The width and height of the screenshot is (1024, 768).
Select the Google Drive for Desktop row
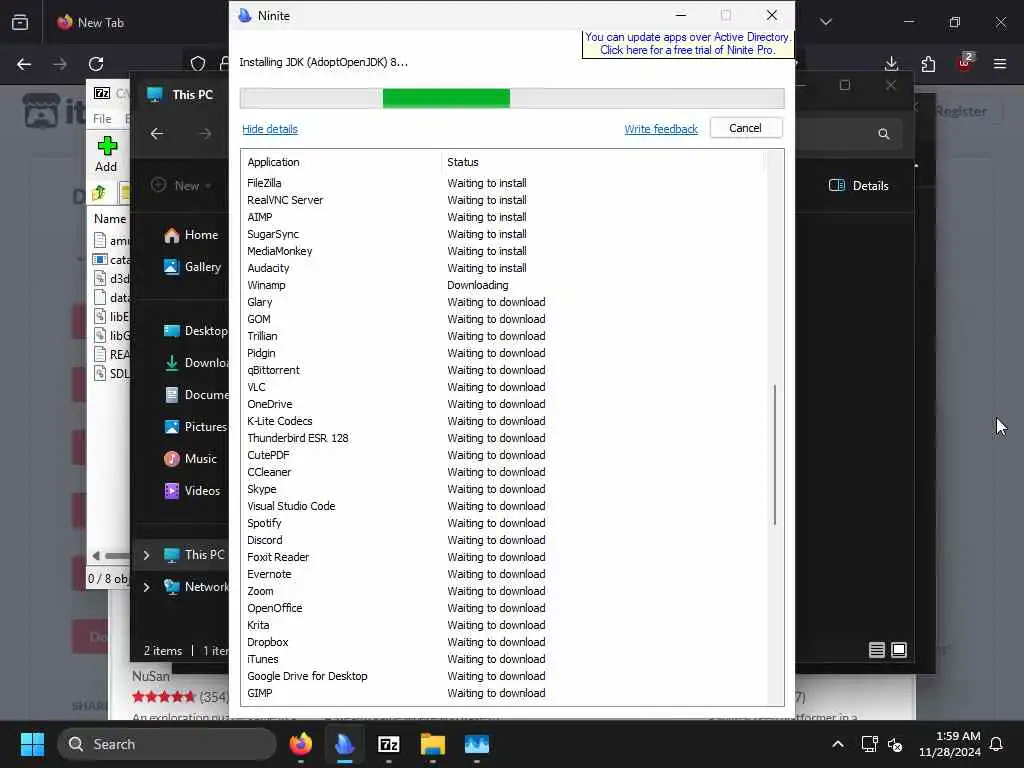click(x=503, y=676)
